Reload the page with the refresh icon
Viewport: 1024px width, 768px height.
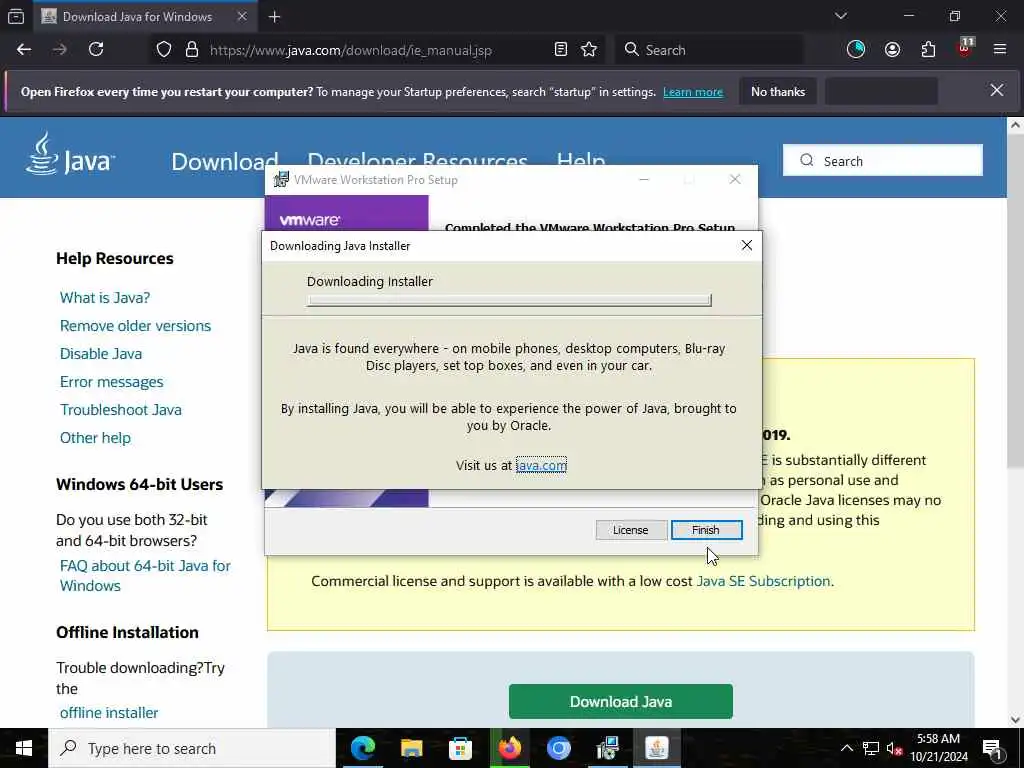pyautogui.click(x=96, y=50)
